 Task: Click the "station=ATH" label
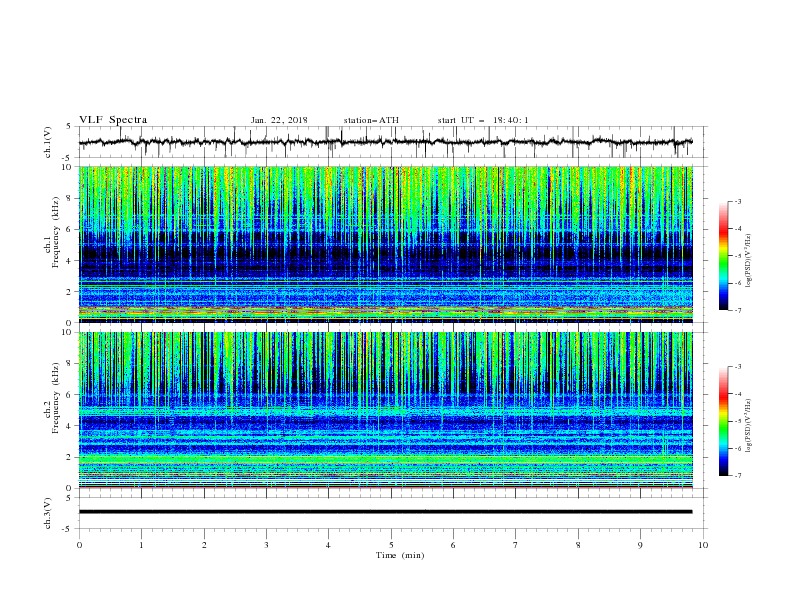coord(371,120)
